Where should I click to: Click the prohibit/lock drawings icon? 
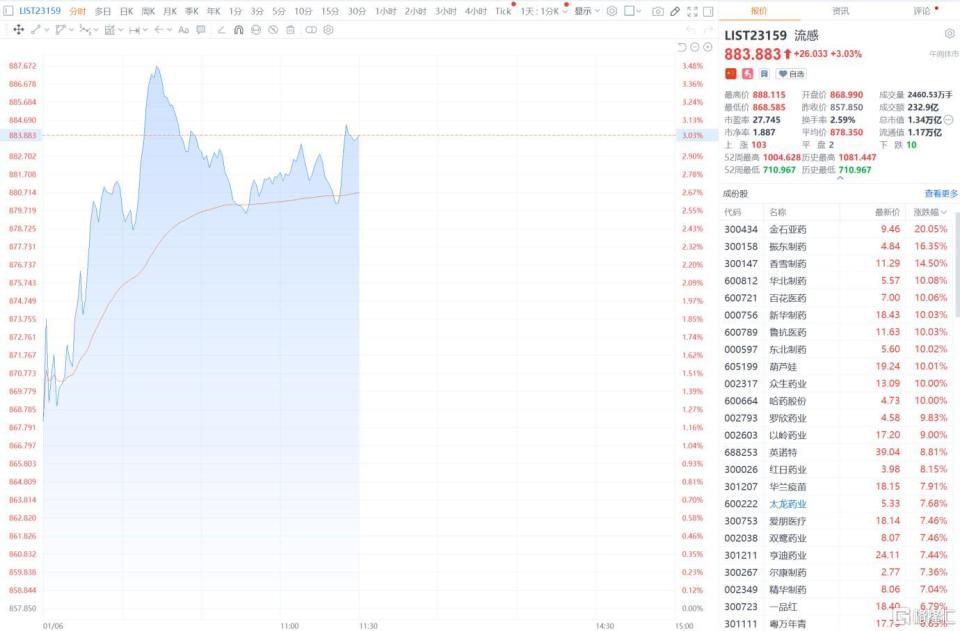(x=273, y=29)
